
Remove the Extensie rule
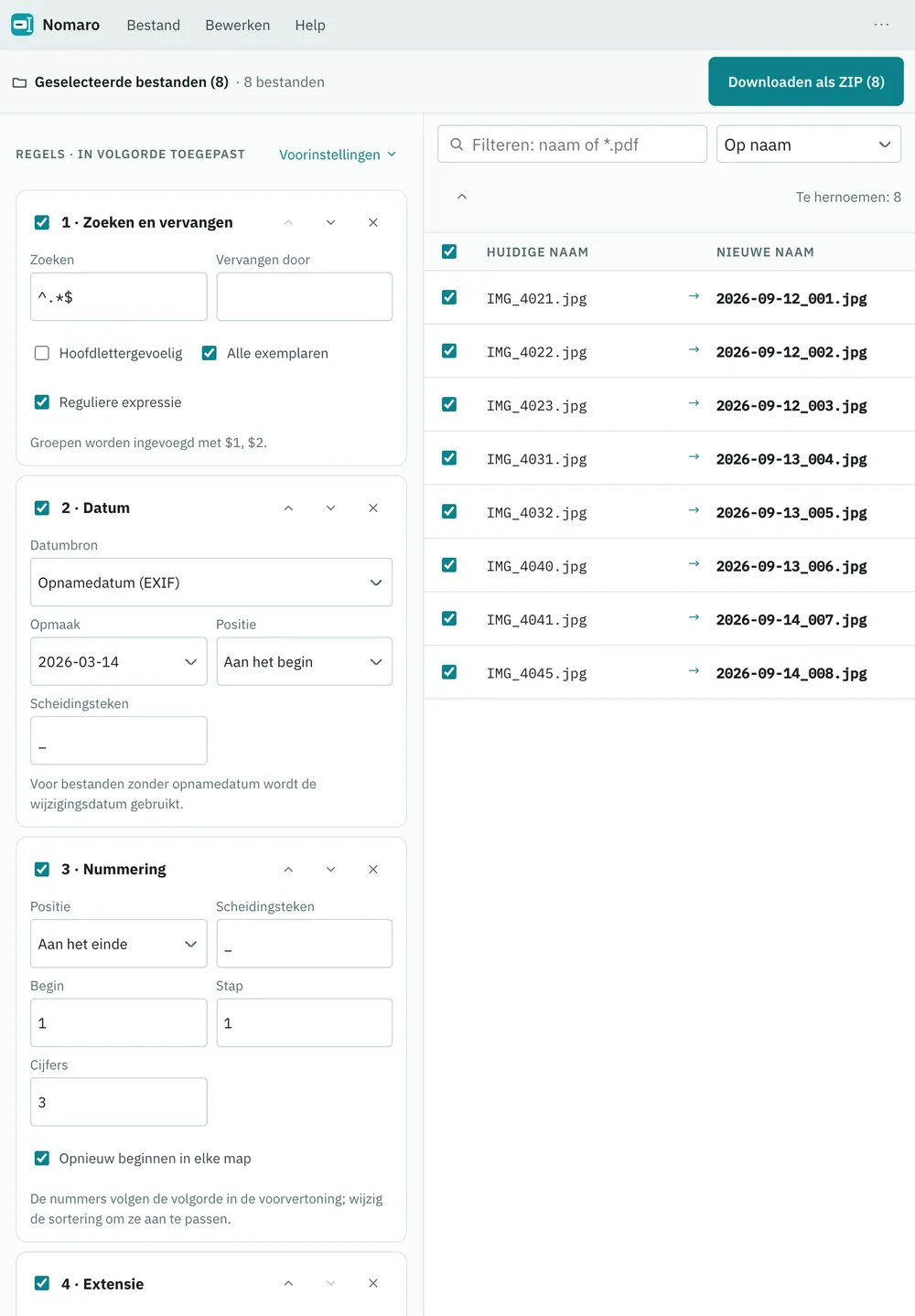pos(373,1283)
